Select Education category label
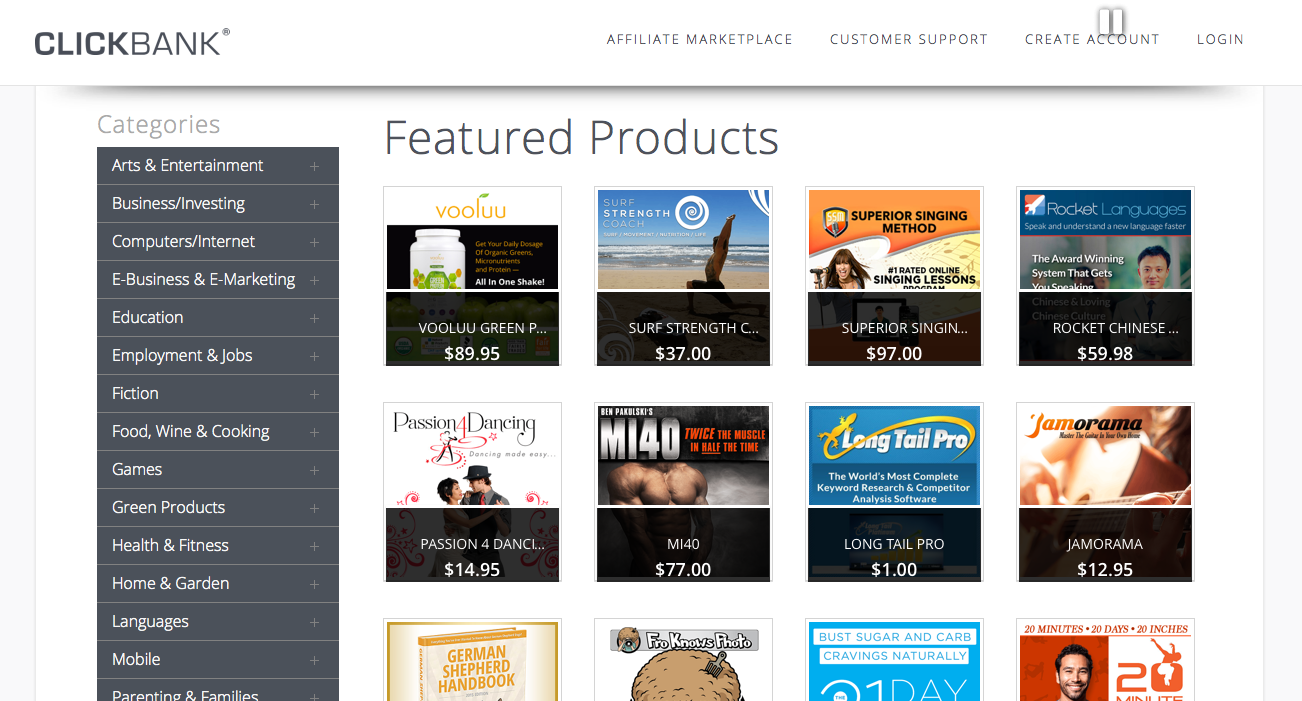1302x701 pixels. tap(147, 317)
